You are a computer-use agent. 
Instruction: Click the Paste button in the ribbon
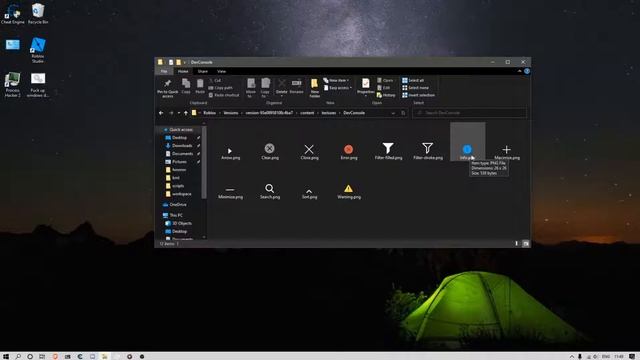click(x=200, y=87)
